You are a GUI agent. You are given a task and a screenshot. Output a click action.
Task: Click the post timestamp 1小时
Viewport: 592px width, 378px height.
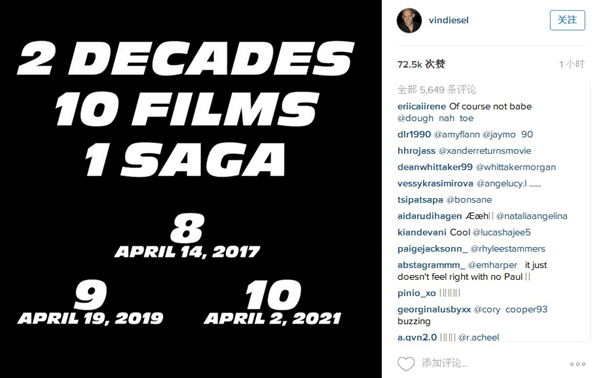point(572,64)
